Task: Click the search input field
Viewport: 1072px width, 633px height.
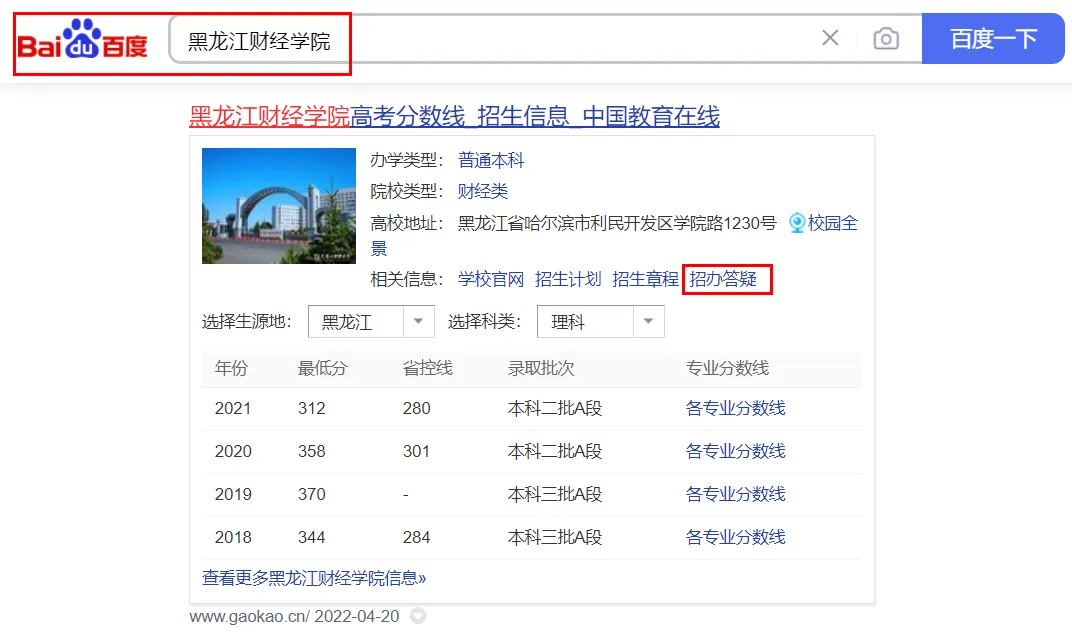Action: pos(500,40)
